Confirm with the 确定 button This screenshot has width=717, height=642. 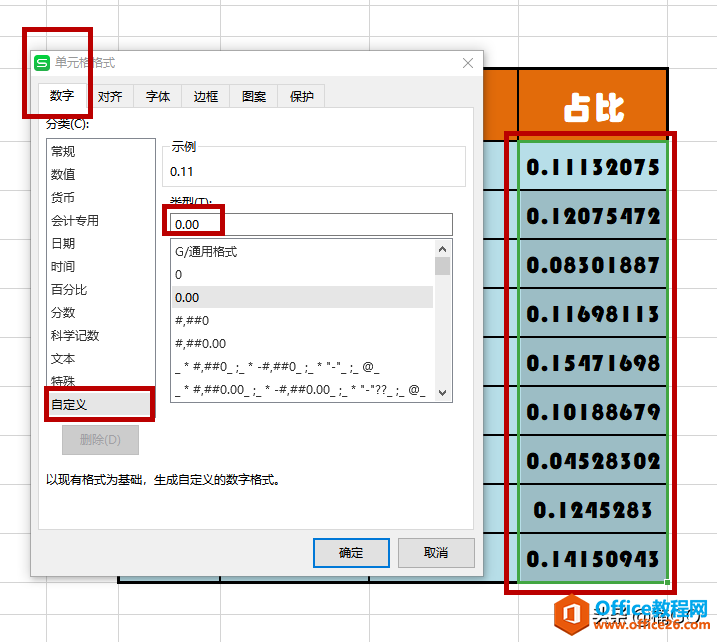pos(351,553)
